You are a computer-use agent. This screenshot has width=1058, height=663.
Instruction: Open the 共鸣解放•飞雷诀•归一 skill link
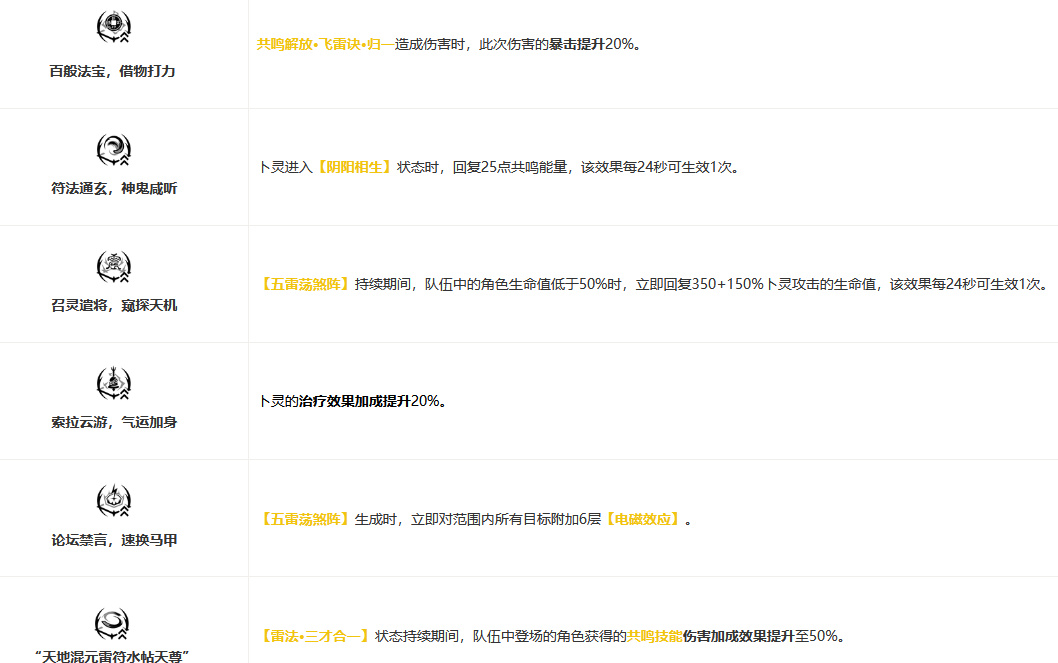pyautogui.click(x=325, y=45)
